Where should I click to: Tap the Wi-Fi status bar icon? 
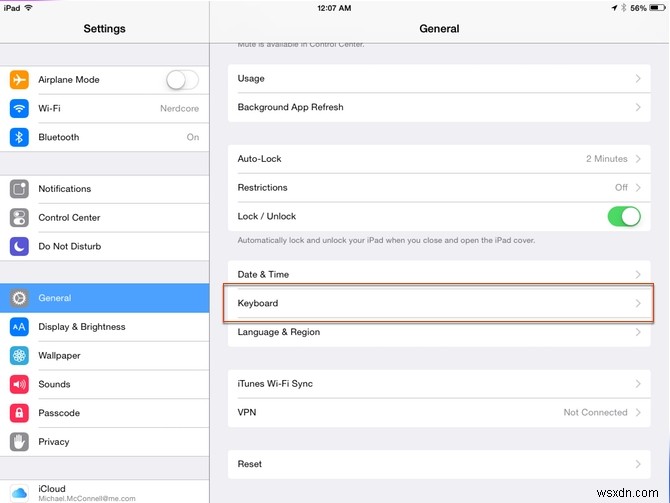(x=29, y=8)
